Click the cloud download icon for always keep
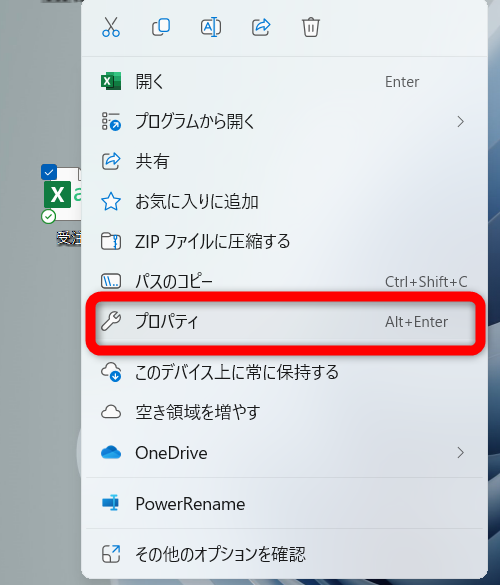This screenshot has height=585, width=500. (x=111, y=372)
